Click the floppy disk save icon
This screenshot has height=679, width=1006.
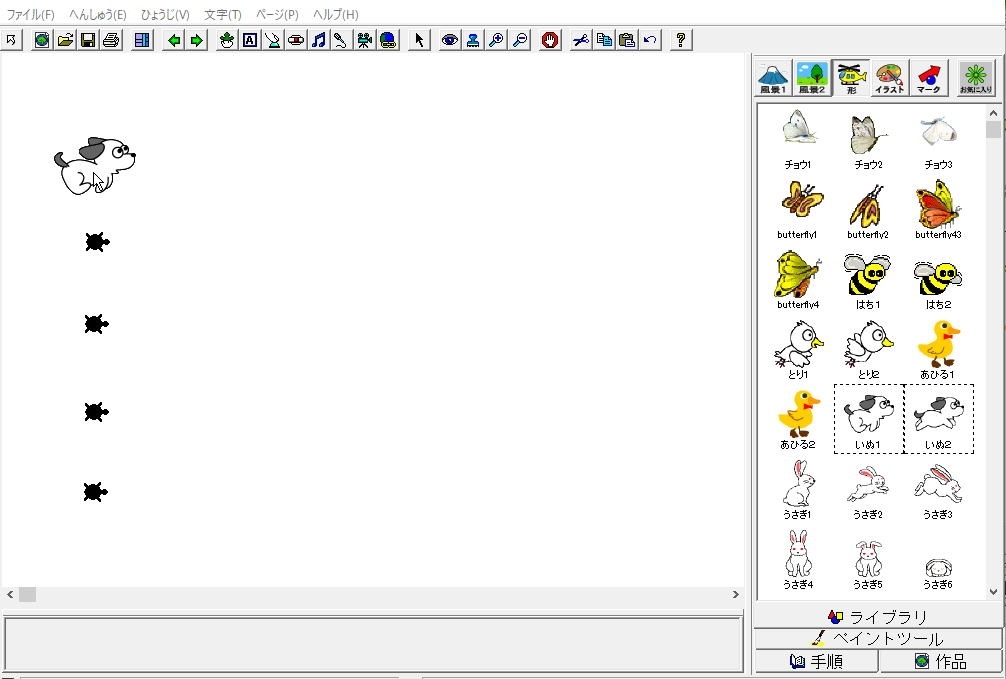88,40
